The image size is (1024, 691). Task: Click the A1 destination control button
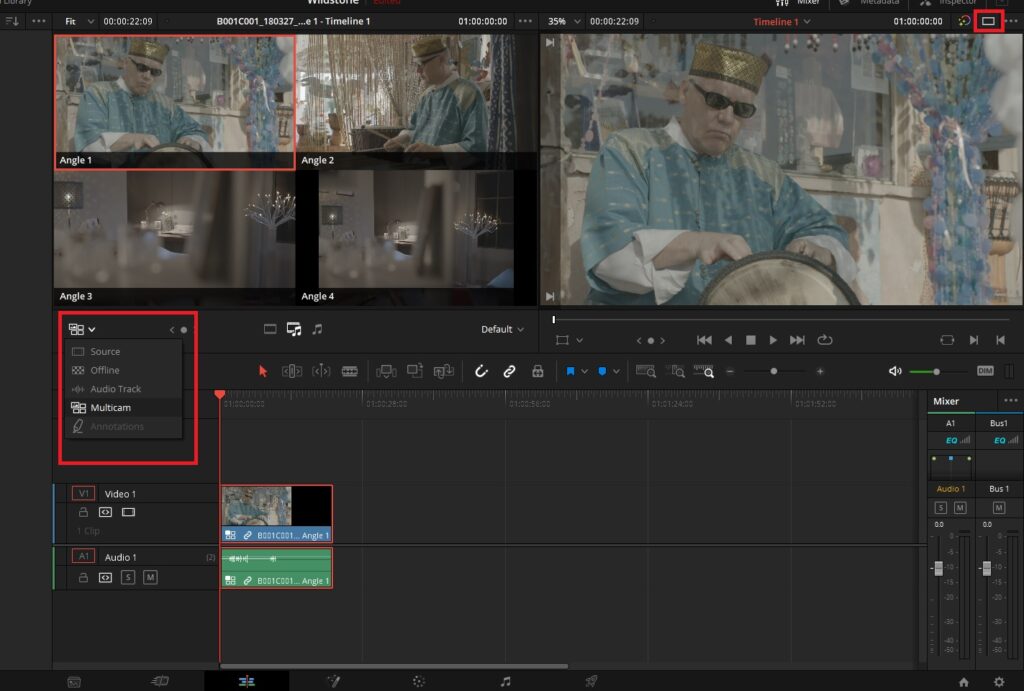(83, 556)
